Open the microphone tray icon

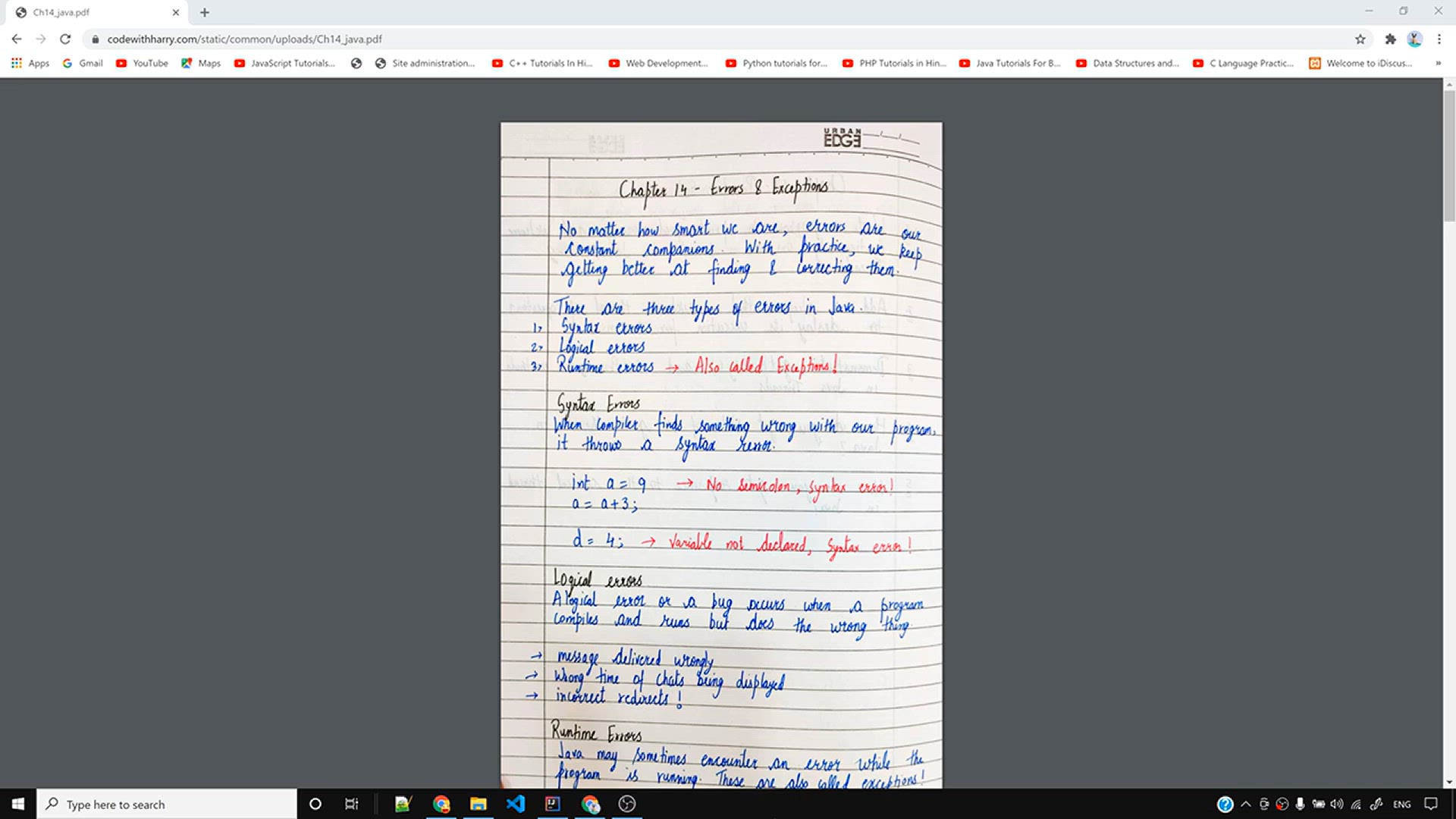1300,804
